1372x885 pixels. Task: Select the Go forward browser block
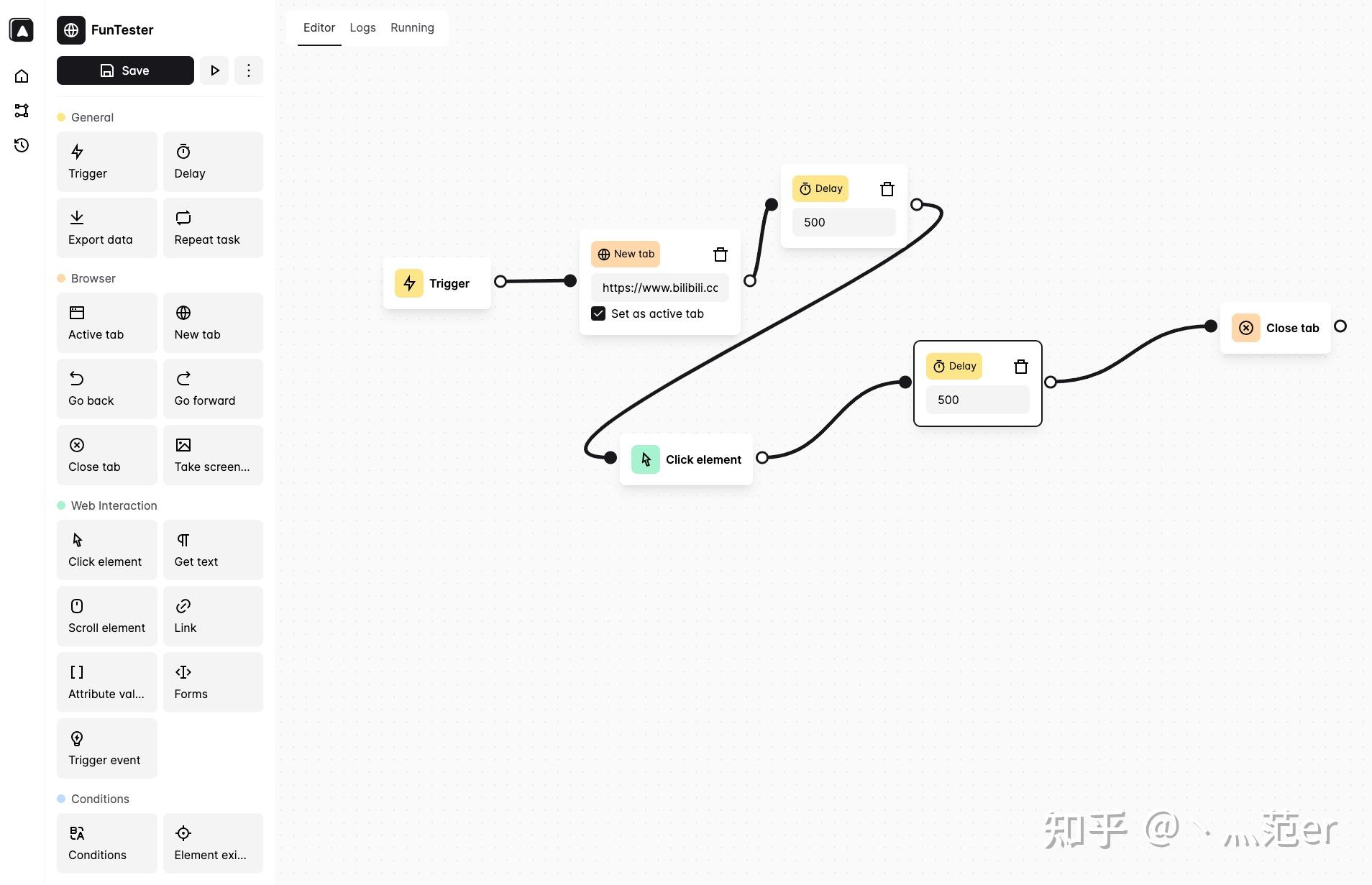213,389
